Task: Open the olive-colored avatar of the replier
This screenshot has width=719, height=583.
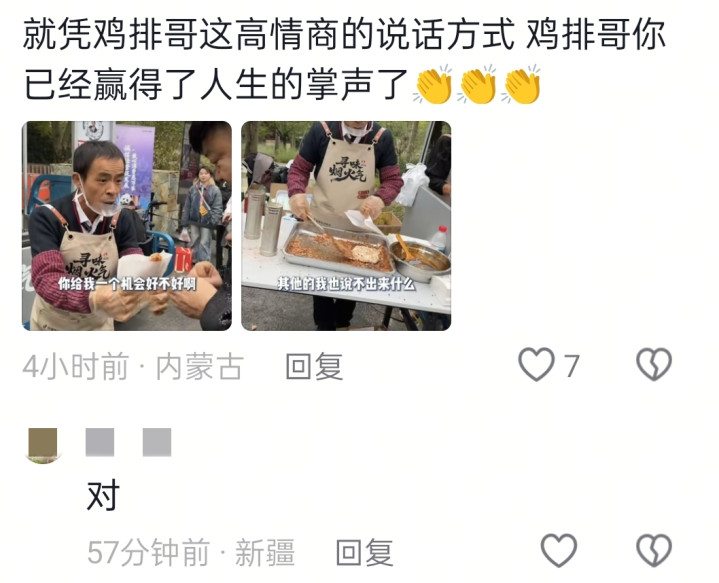Action: tap(43, 445)
